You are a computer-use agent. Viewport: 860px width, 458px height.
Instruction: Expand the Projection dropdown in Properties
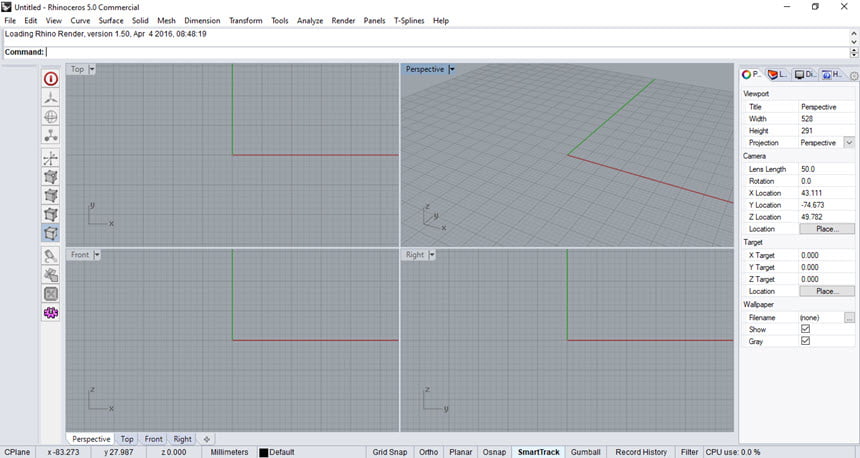point(849,143)
